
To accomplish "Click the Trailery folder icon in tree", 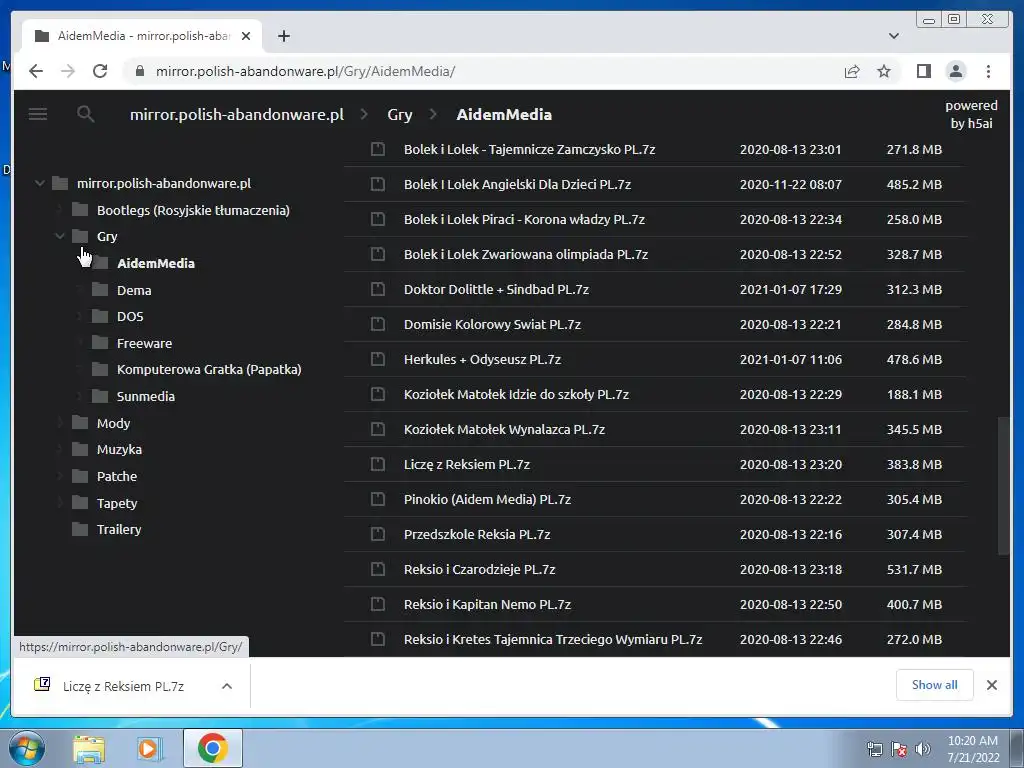I will click(x=80, y=529).
